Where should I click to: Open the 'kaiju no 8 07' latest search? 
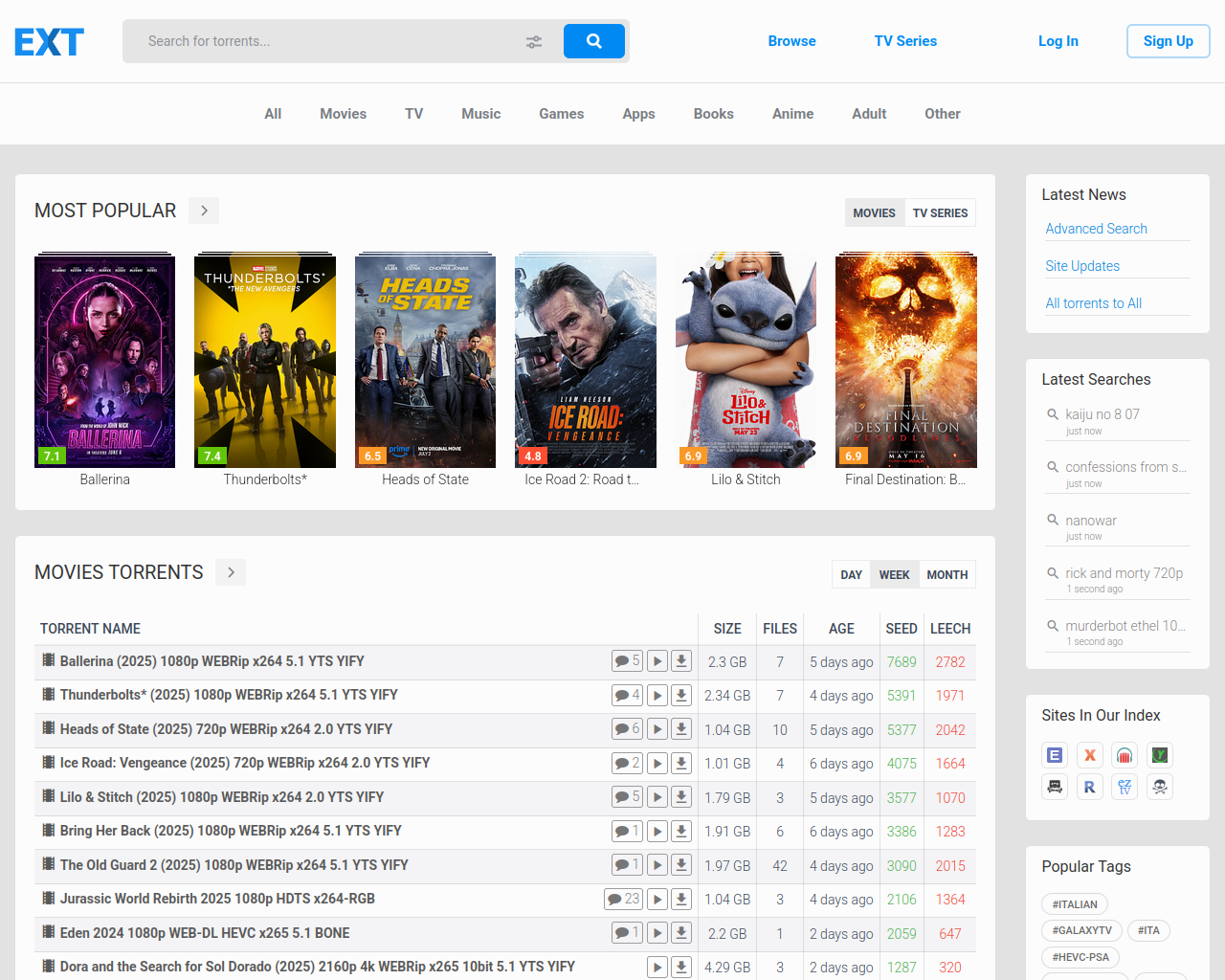(x=1102, y=414)
